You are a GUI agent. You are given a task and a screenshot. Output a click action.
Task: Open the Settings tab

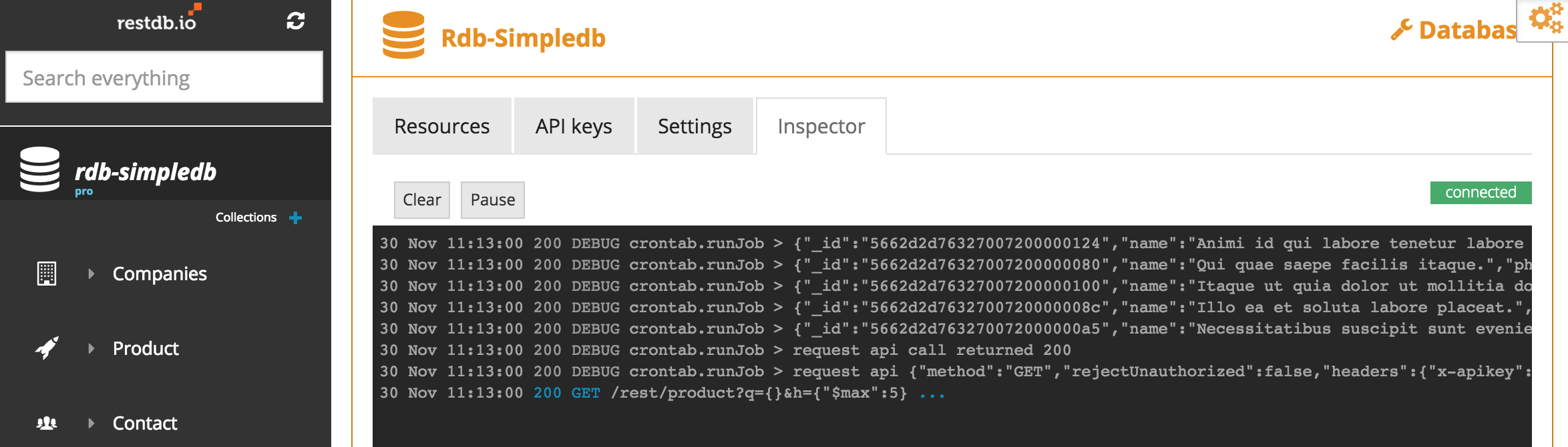click(x=695, y=126)
